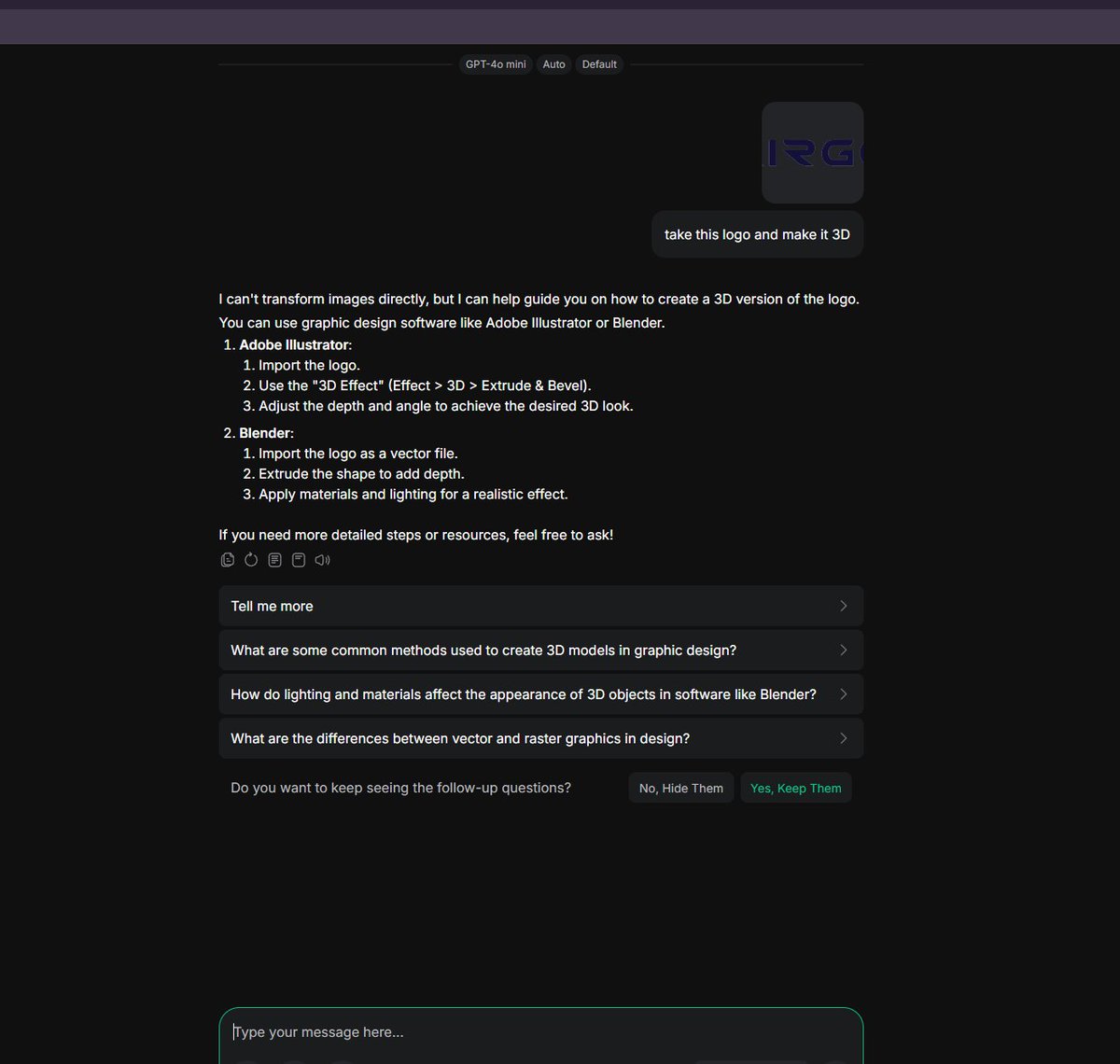This screenshot has height=1064, width=1120.
Task: Open the GPT-4o mini model badge
Action: coord(496,64)
